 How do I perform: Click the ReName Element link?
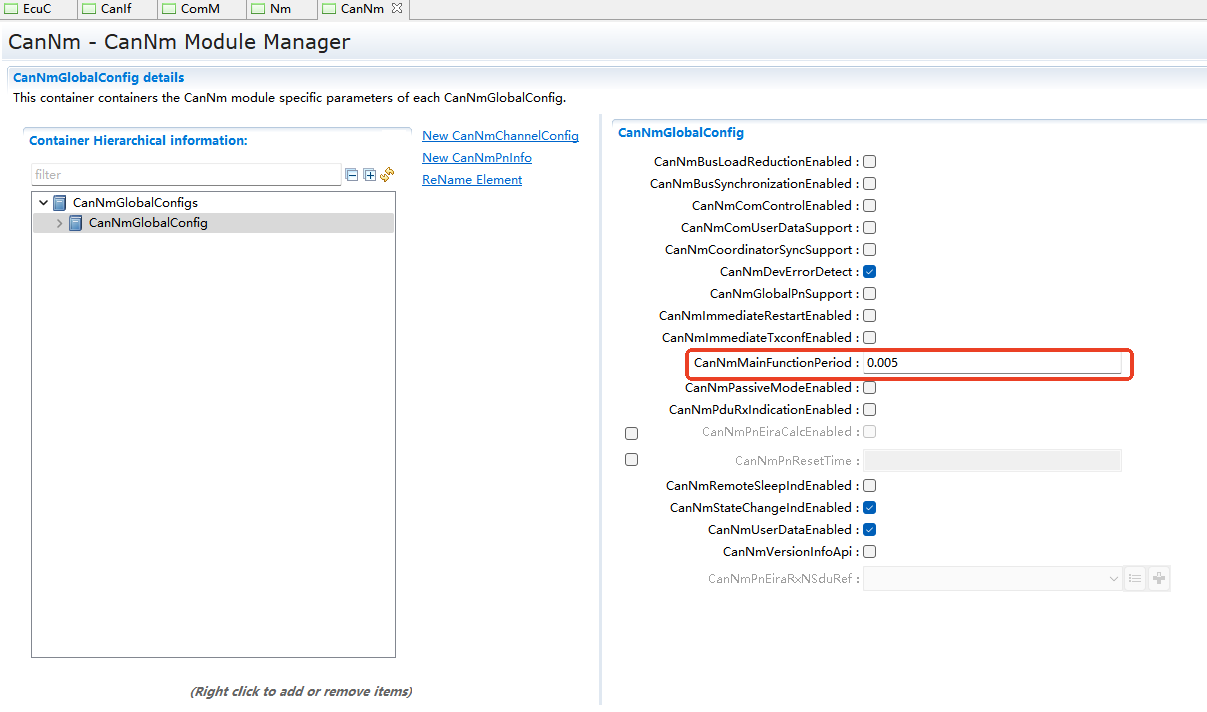coord(472,180)
